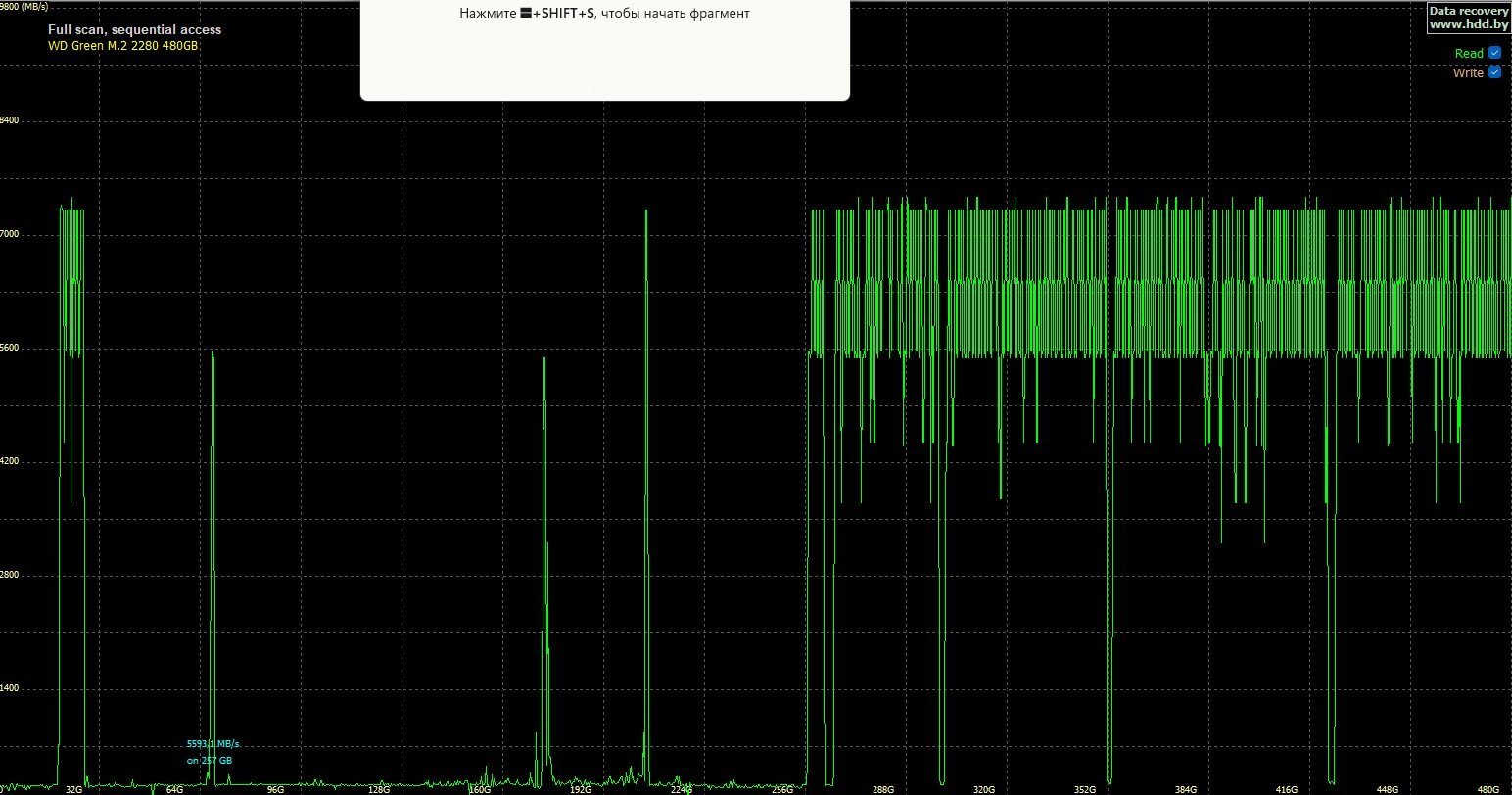
Task: Click the 9800 (MB/s) axis label
Action: tap(24, 6)
